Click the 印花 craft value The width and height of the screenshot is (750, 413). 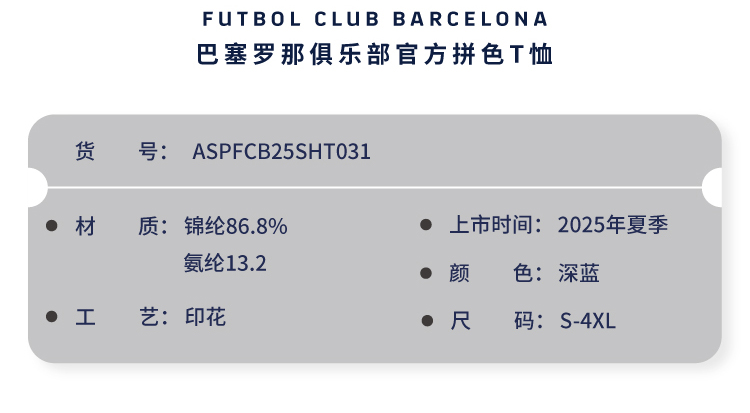point(205,318)
